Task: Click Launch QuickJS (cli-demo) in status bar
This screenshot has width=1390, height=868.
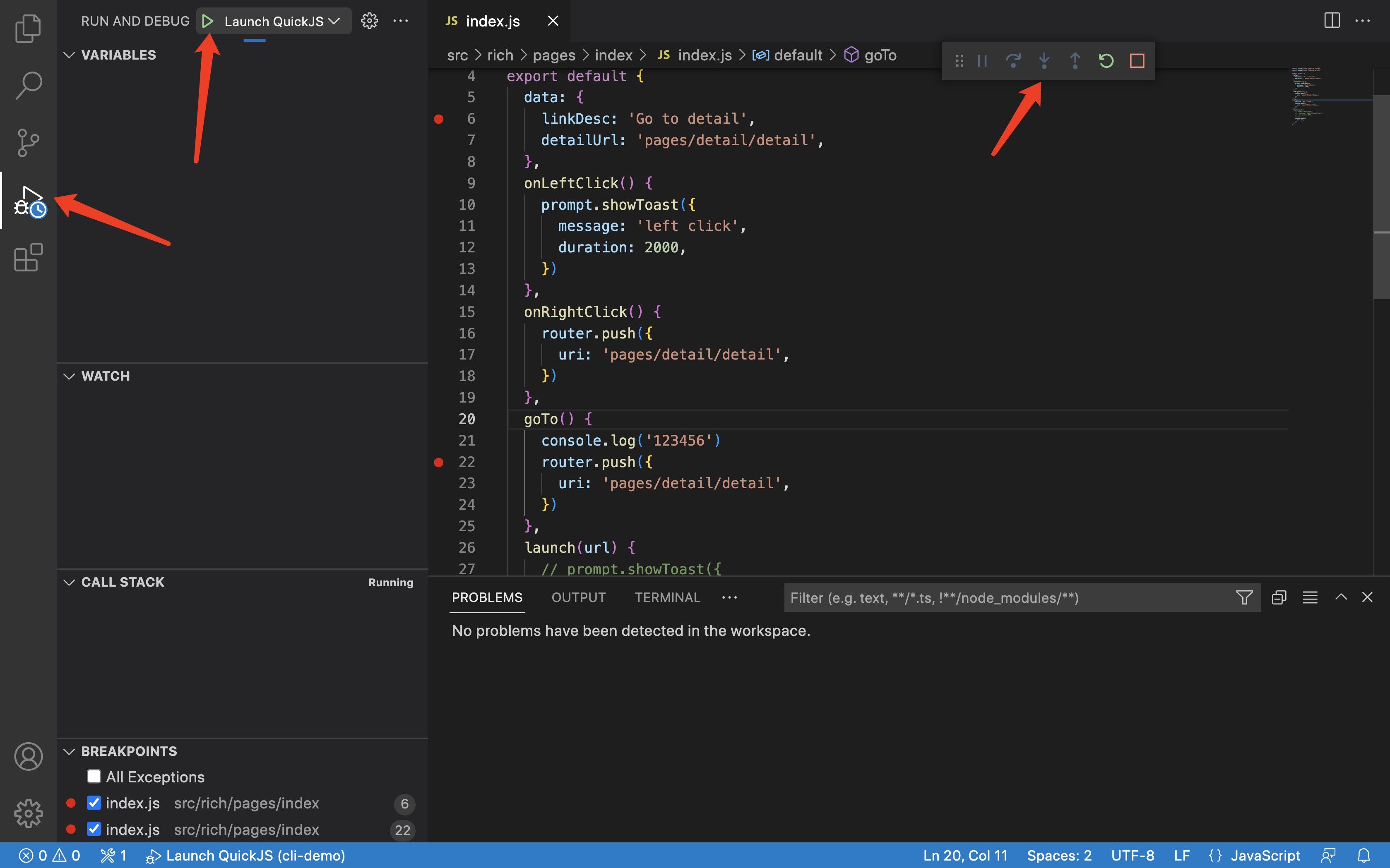Action: click(x=246, y=855)
